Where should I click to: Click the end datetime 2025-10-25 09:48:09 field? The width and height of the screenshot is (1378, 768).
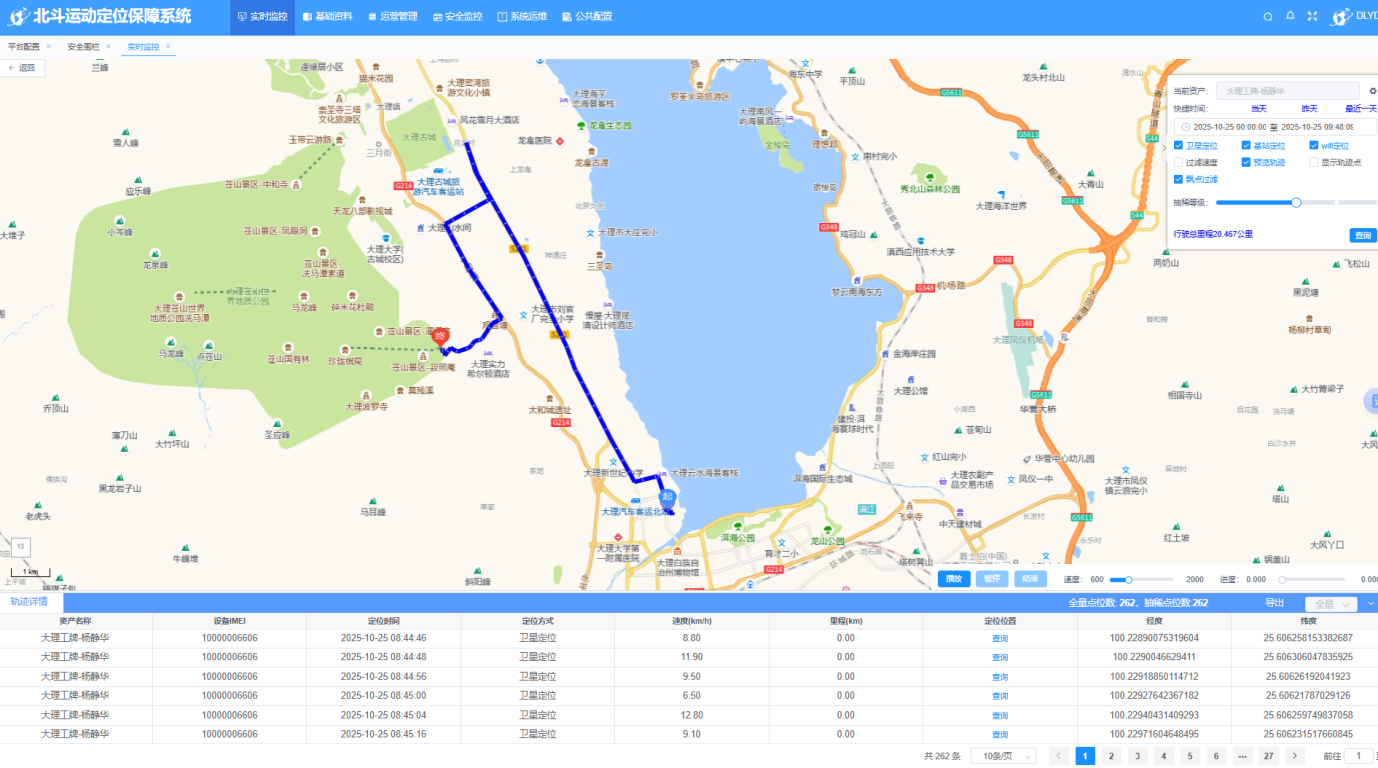click(x=1317, y=127)
